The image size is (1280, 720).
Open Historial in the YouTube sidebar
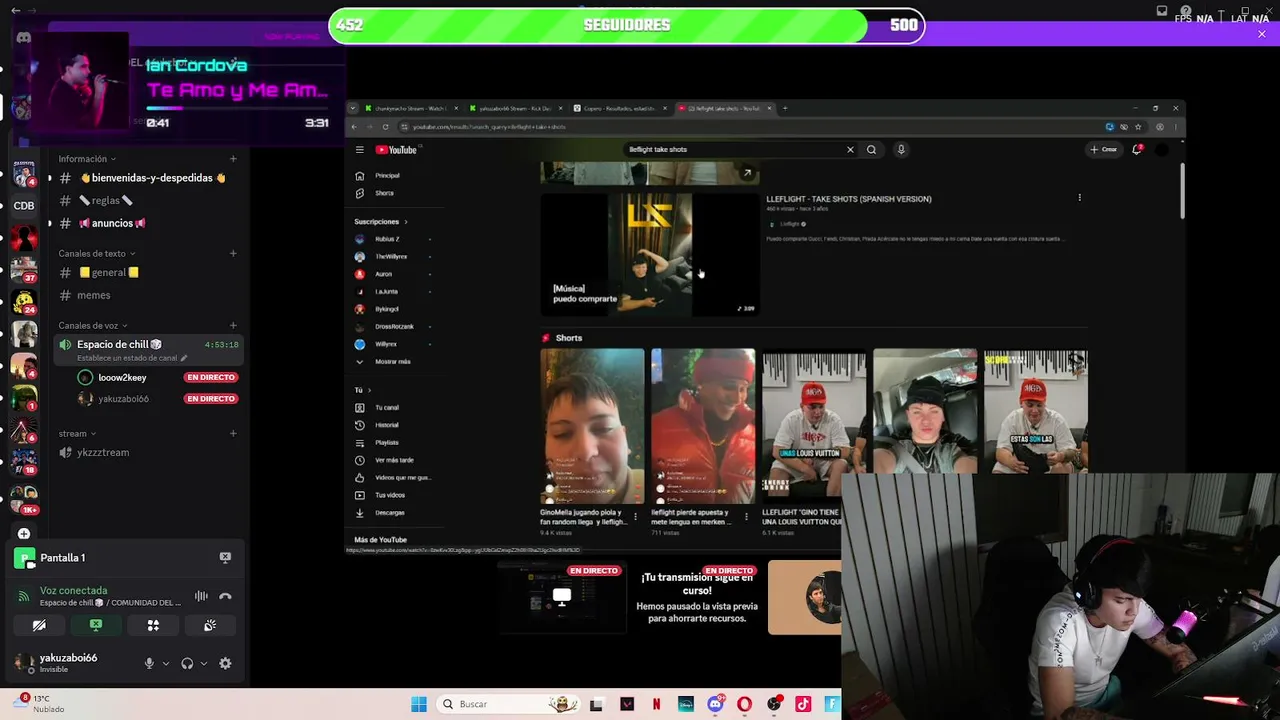pyautogui.click(x=386, y=425)
